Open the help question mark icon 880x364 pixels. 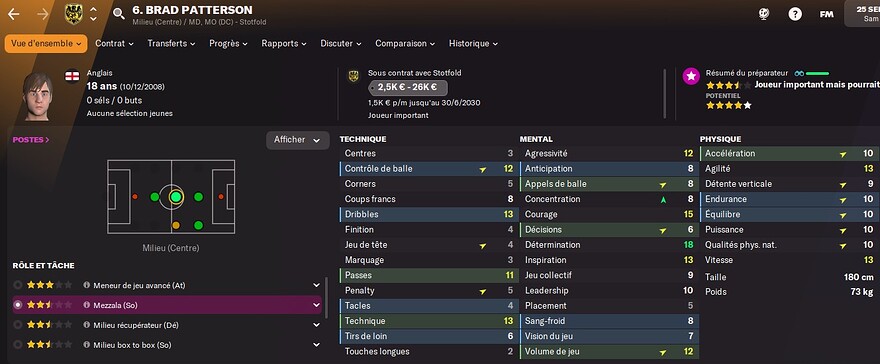click(795, 14)
